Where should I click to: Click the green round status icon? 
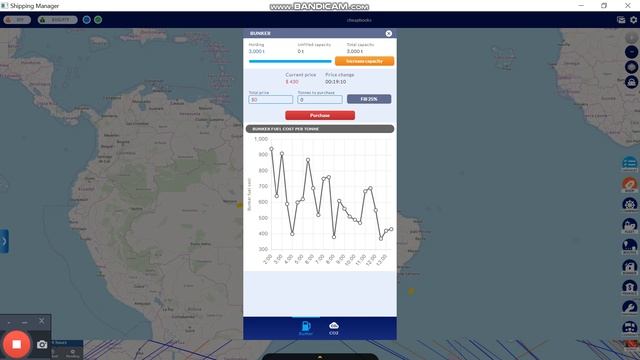98,20
